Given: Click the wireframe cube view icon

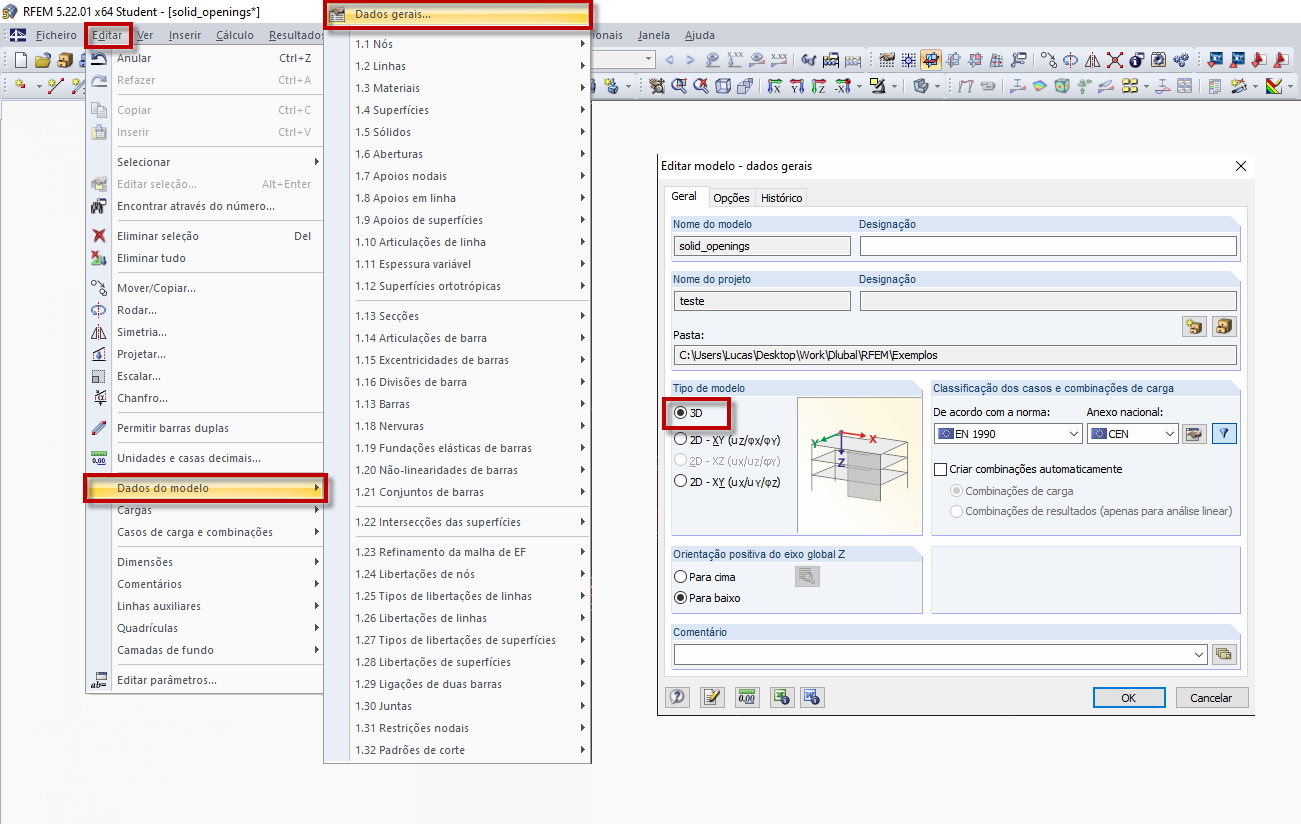Looking at the screenshot, I should (723, 86).
